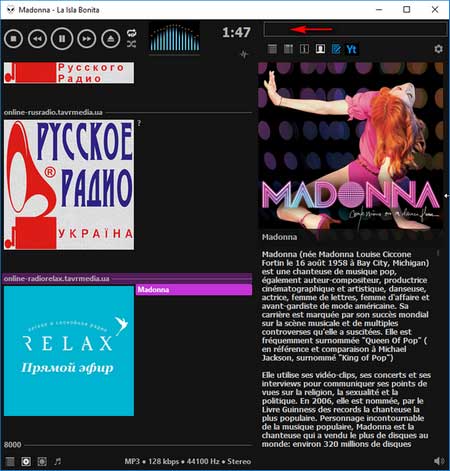Click into the search field at top right
This screenshot has height=471, width=450.
pyautogui.click(x=355, y=29)
